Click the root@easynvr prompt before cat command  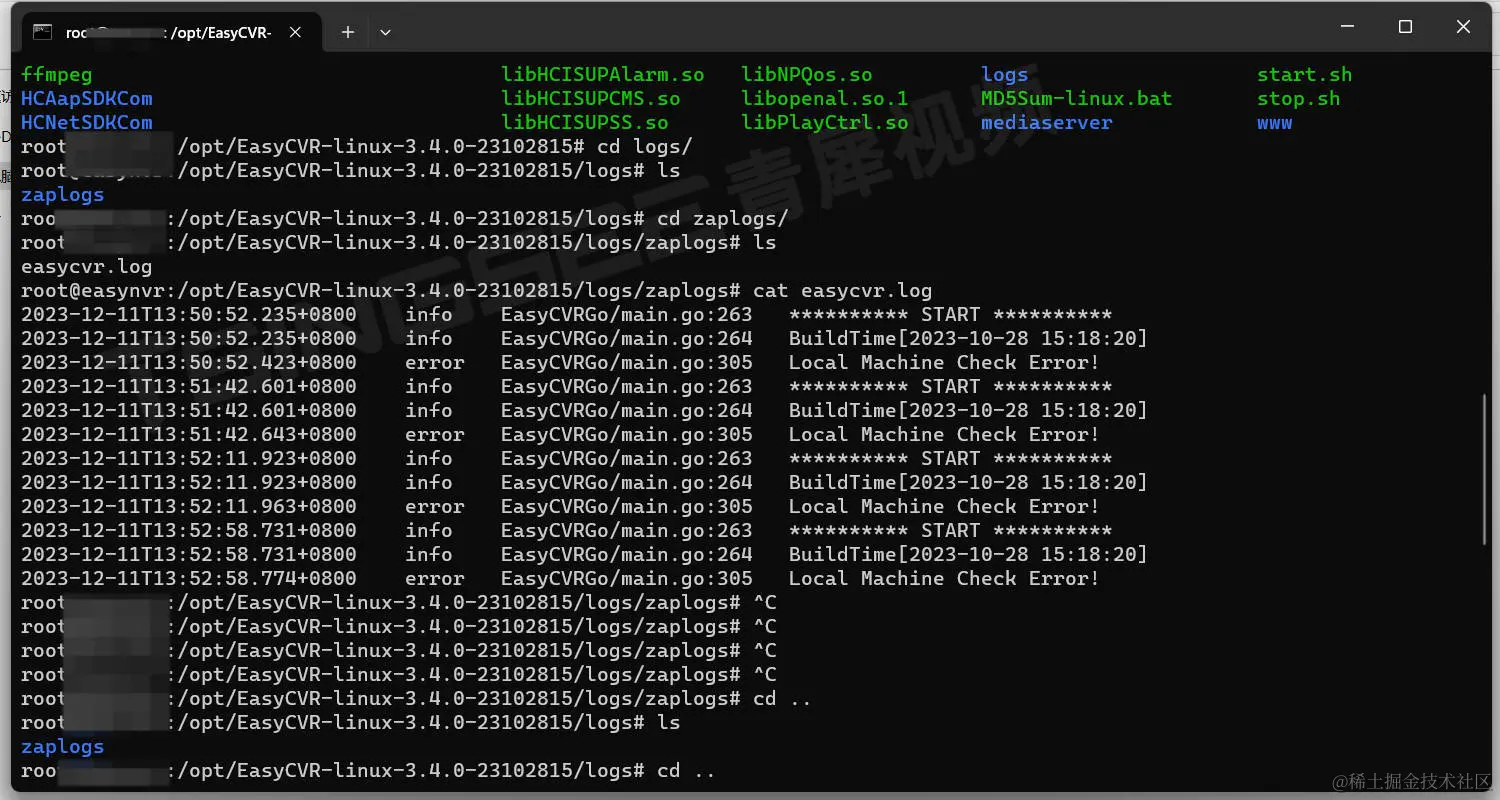click(381, 291)
